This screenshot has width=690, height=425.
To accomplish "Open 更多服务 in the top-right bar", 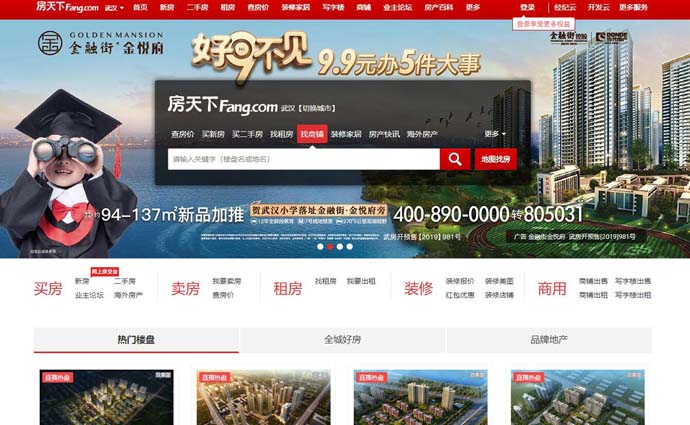I will (x=633, y=7).
